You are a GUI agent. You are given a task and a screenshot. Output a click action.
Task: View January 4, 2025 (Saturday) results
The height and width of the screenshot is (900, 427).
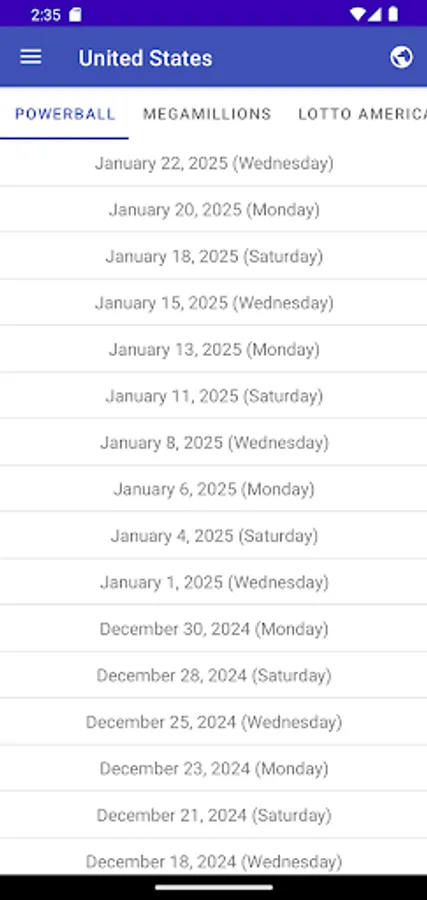(x=214, y=536)
